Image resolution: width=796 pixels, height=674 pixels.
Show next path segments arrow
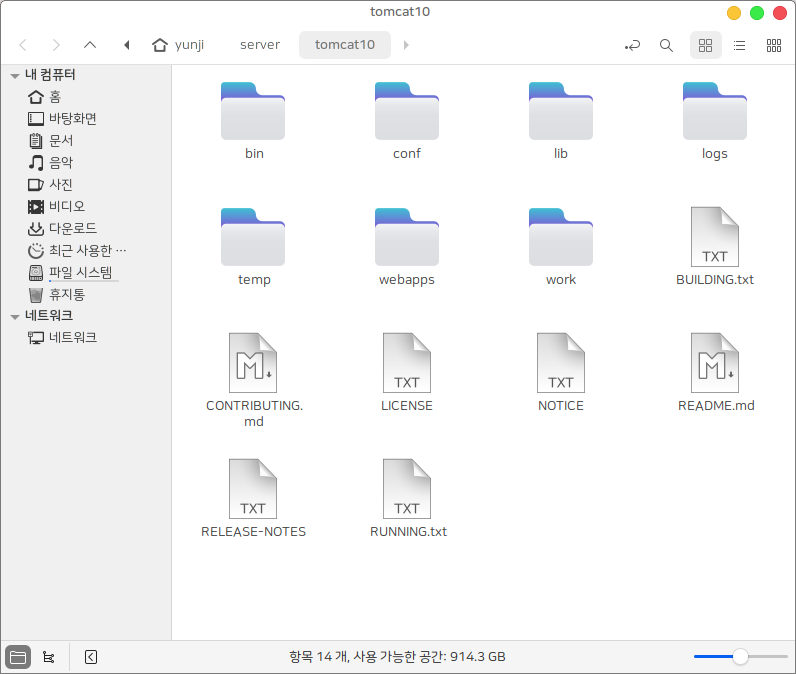(406, 45)
